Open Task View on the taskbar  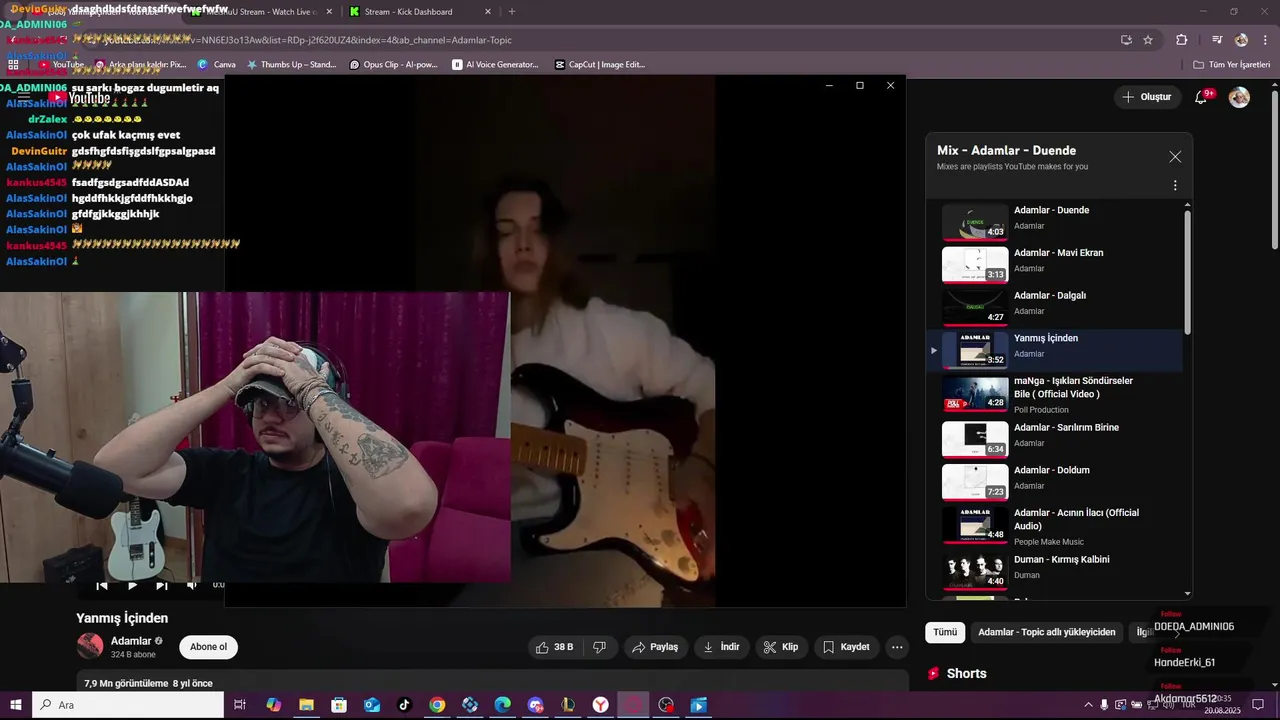point(240,705)
